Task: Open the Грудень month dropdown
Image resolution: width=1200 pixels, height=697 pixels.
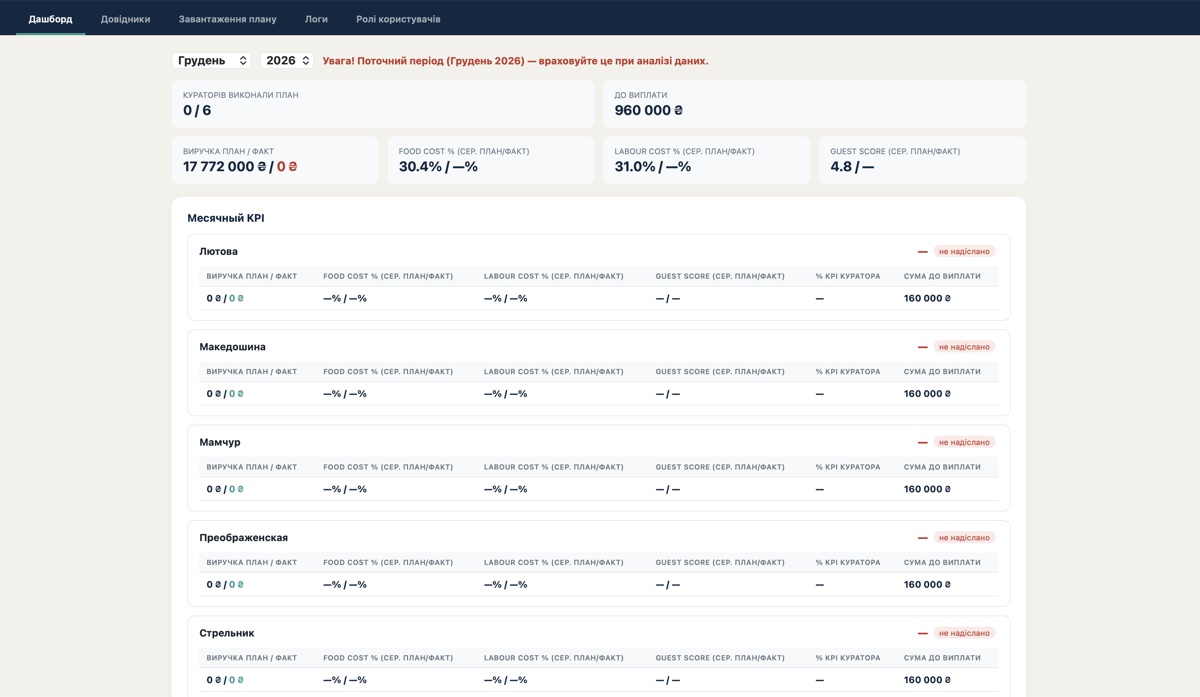Action: (211, 61)
